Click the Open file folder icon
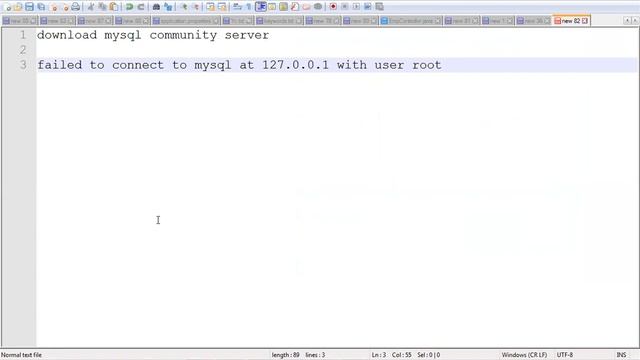 [18, 7]
